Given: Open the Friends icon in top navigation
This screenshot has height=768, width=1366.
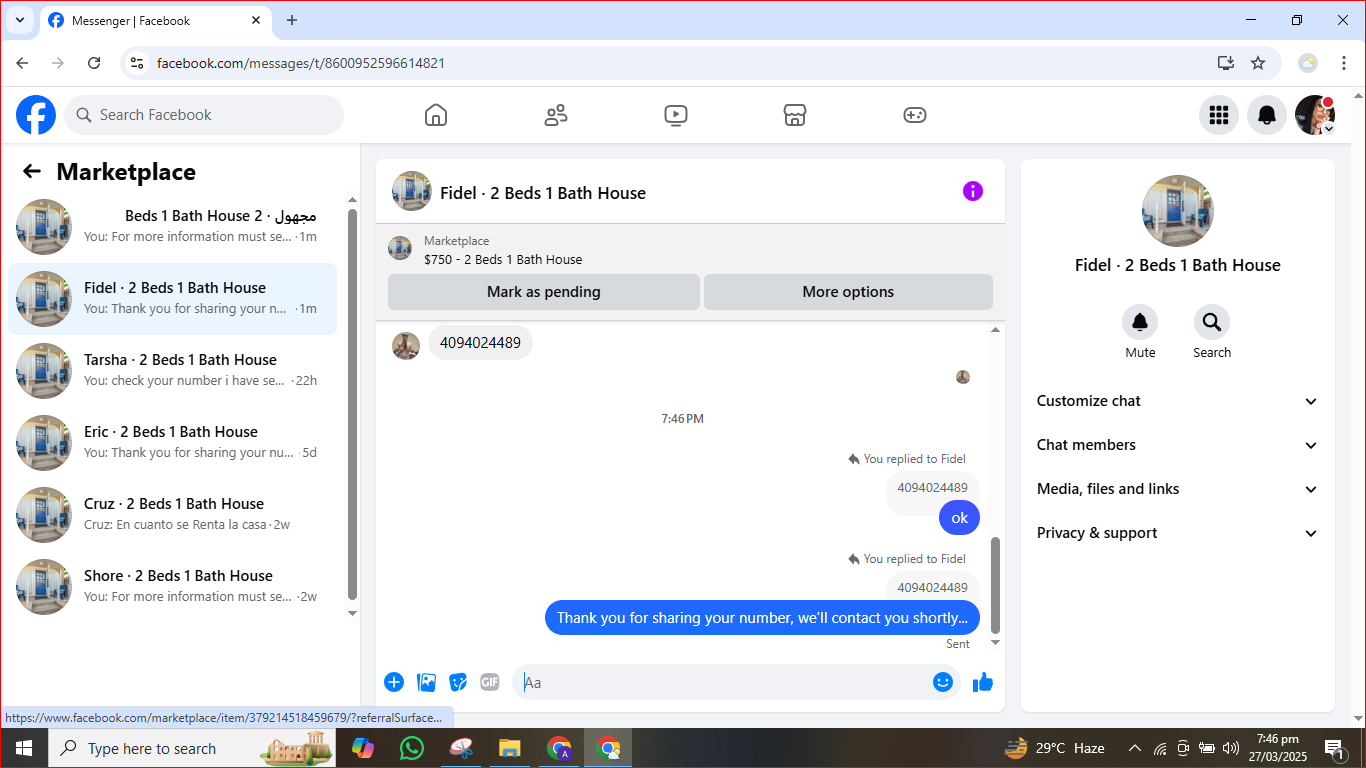Looking at the screenshot, I should click(556, 115).
